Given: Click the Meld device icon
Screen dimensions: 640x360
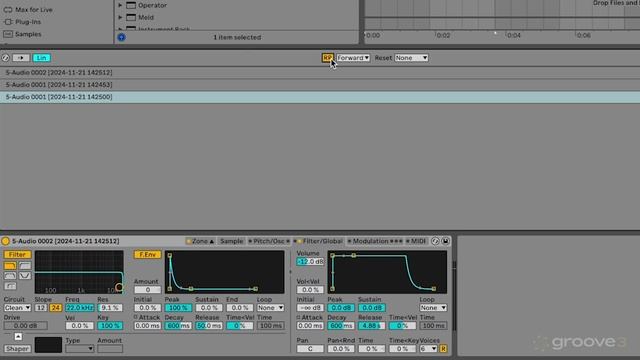Looking at the screenshot, I should point(131,17).
